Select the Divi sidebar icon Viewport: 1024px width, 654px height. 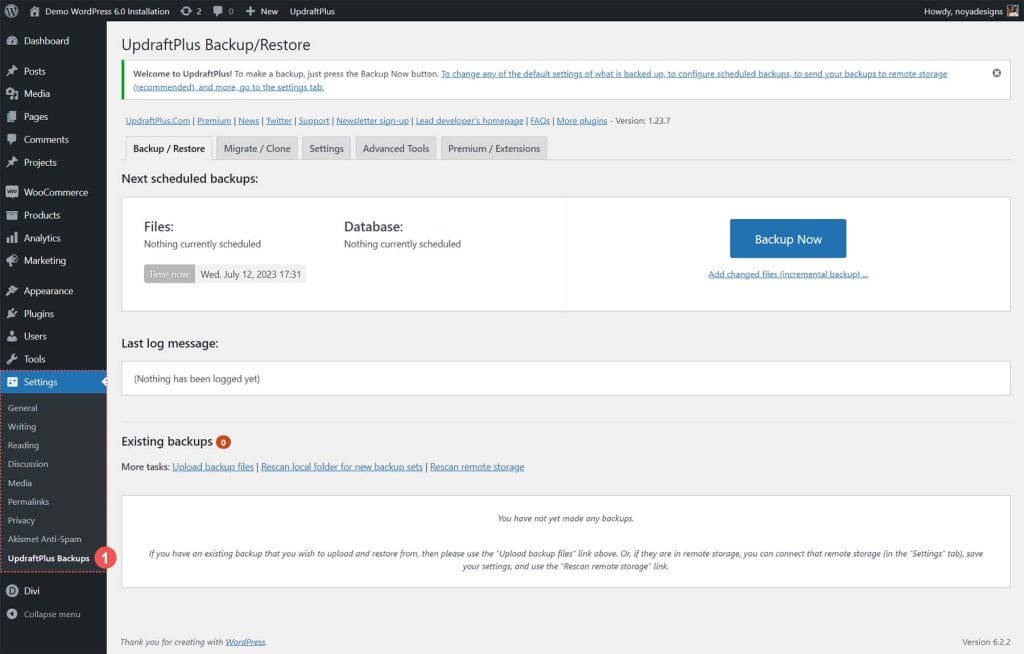tap(14, 590)
